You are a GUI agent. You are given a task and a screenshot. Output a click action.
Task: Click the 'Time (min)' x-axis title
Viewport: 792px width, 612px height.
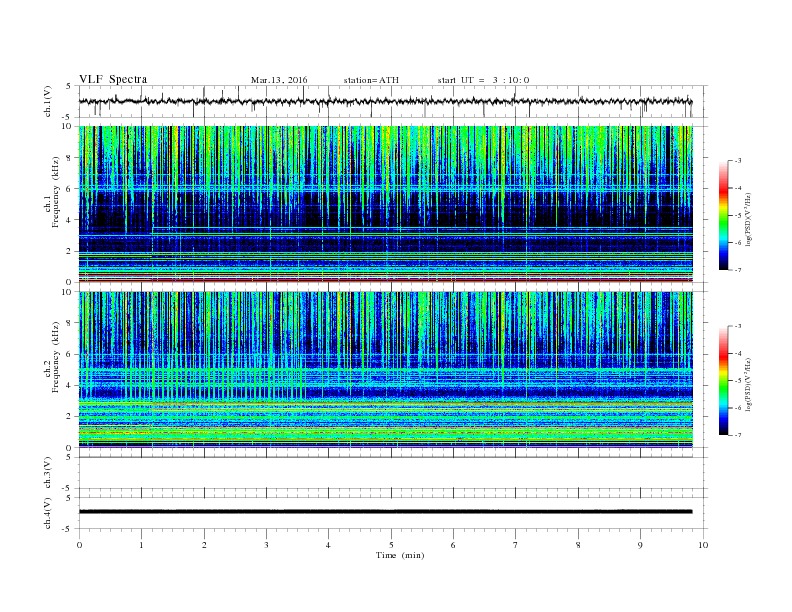pyautogui.click(x=400, y=555)
